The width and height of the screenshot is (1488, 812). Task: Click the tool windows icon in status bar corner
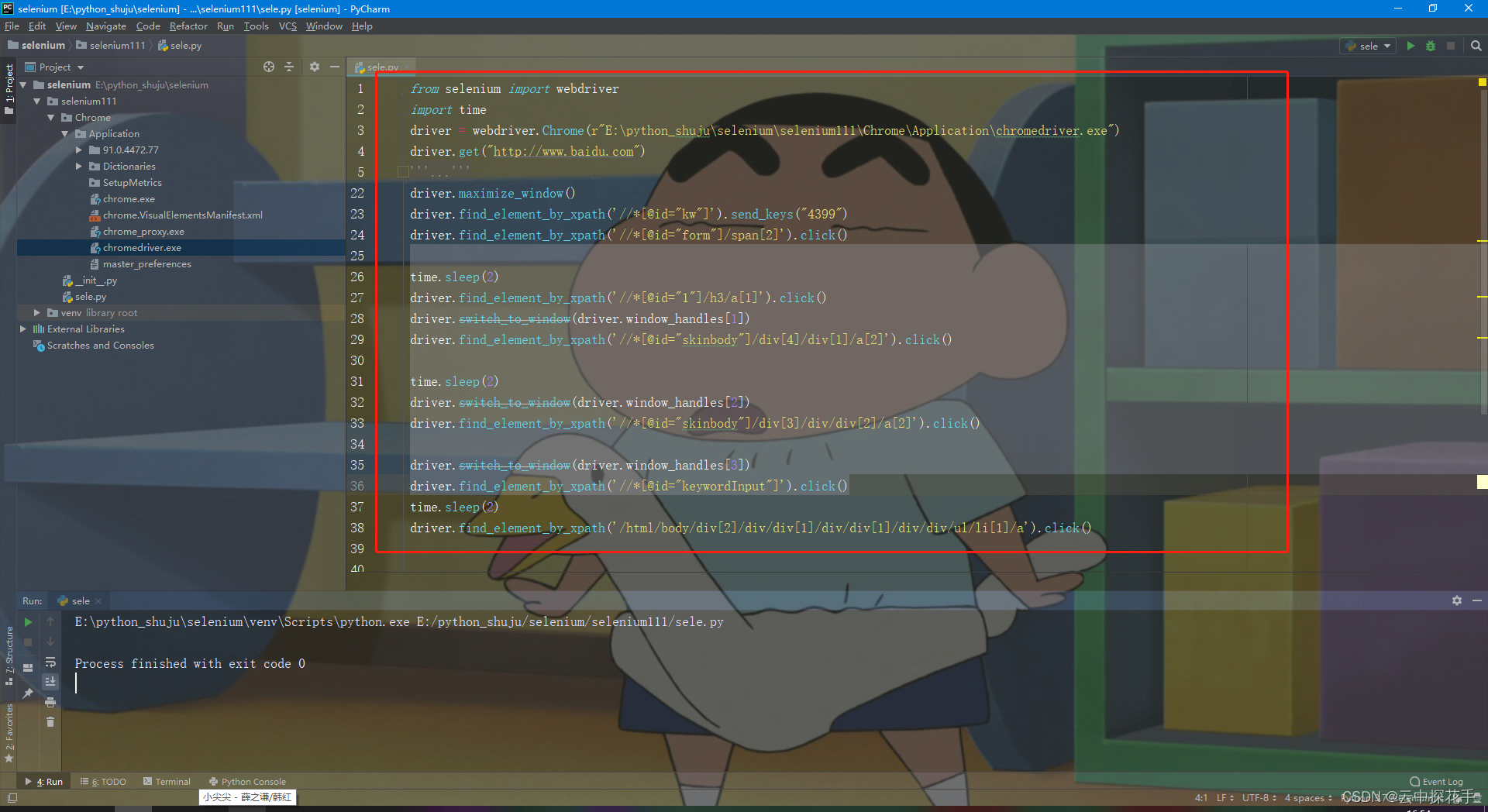(12, 797)
